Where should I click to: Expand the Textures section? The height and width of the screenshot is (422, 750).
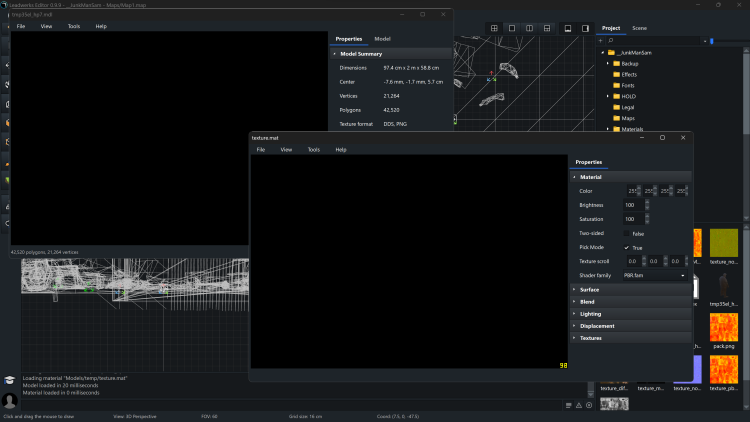pyautogui.click(x=591, y=338)
